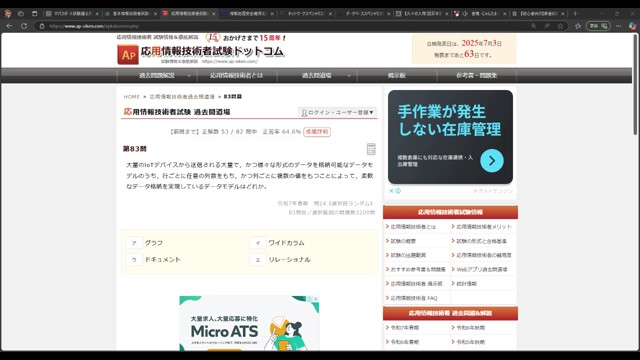This screenshot has width=640, height=360.
Task: Open the calculator icon beside 第83問
Action: (371, 149)
